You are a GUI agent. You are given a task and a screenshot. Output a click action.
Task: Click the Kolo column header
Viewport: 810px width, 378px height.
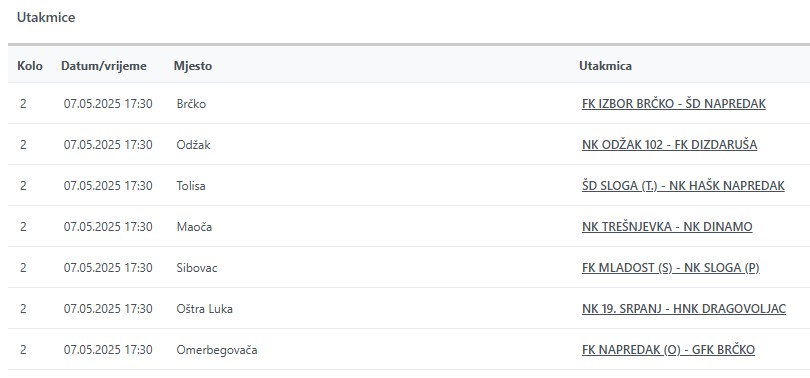[x=30, y=66]
